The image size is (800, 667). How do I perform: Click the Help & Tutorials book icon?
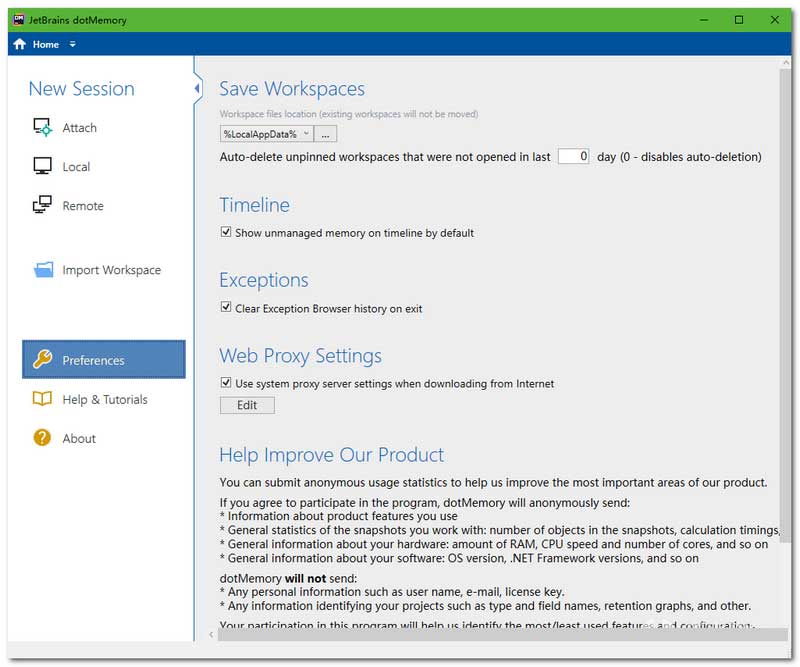(x=42, y=399)
